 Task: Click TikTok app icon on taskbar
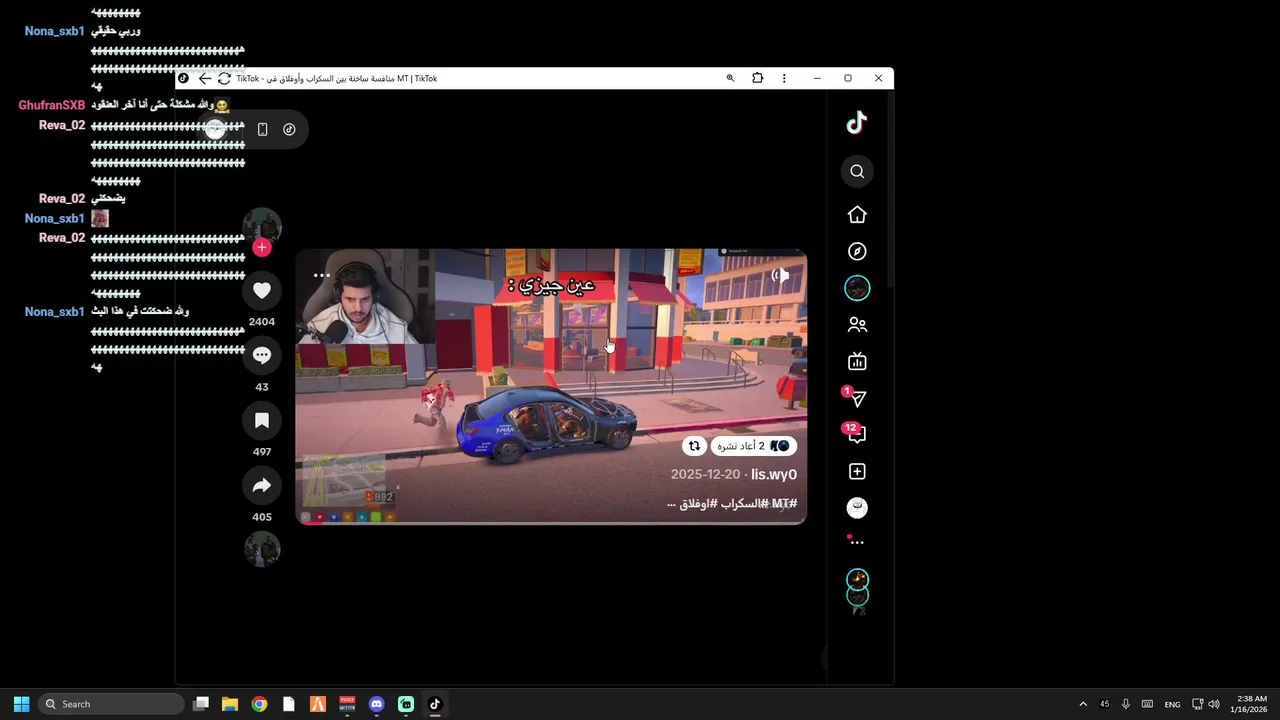click(435, 704)
